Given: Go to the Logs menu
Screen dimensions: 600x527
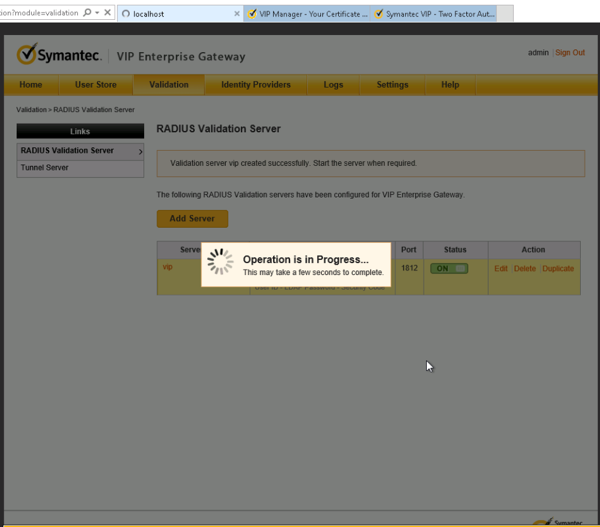Looking at the screenshot, I should [333, 85].
